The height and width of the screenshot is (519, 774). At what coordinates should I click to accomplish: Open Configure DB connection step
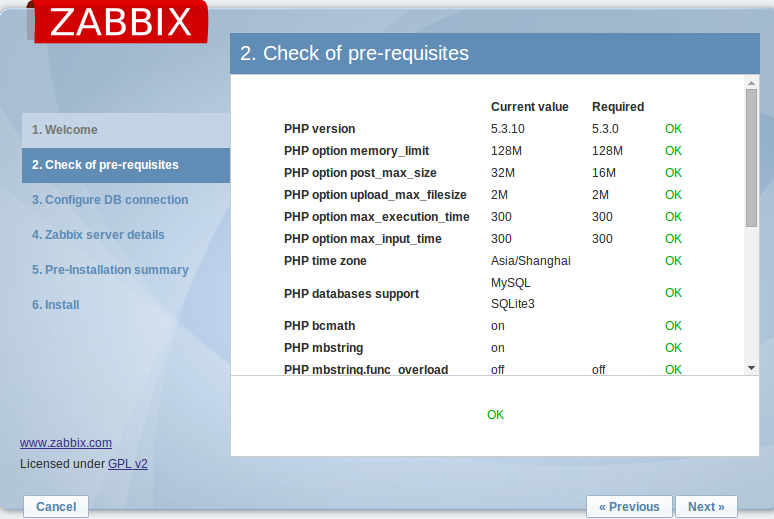pos(110,200)
